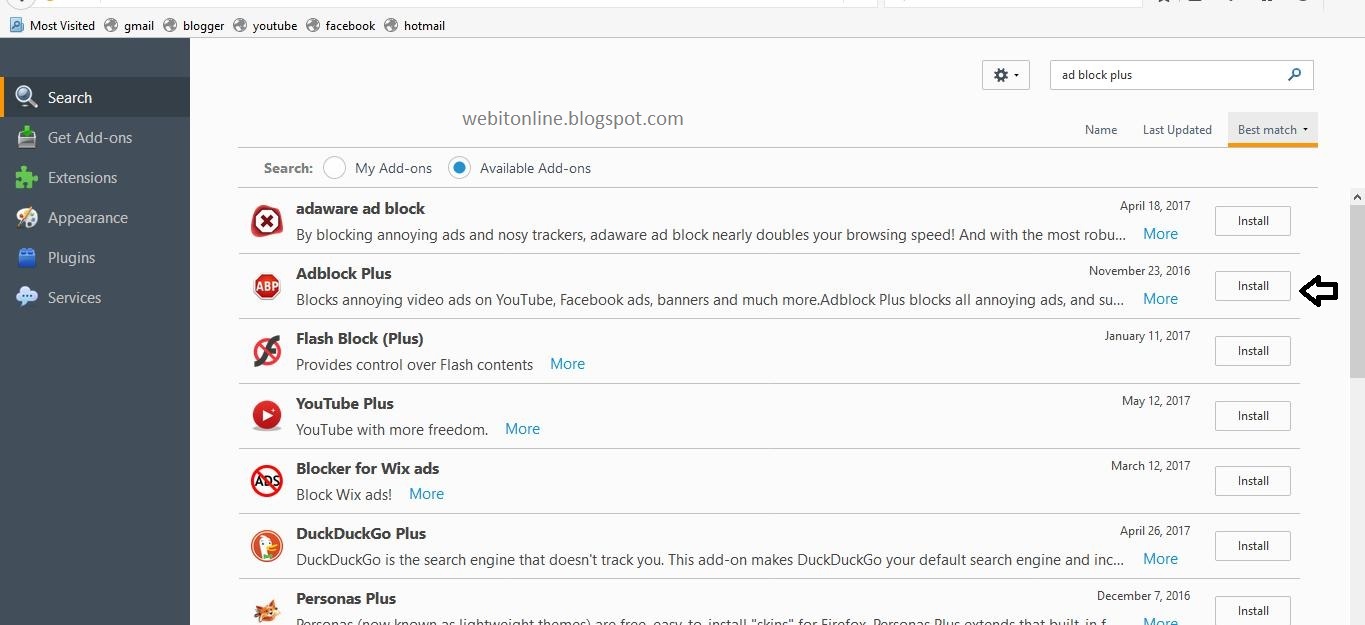
Task: Open More link for DuckDuckGo Plus
Action: 1160,559
